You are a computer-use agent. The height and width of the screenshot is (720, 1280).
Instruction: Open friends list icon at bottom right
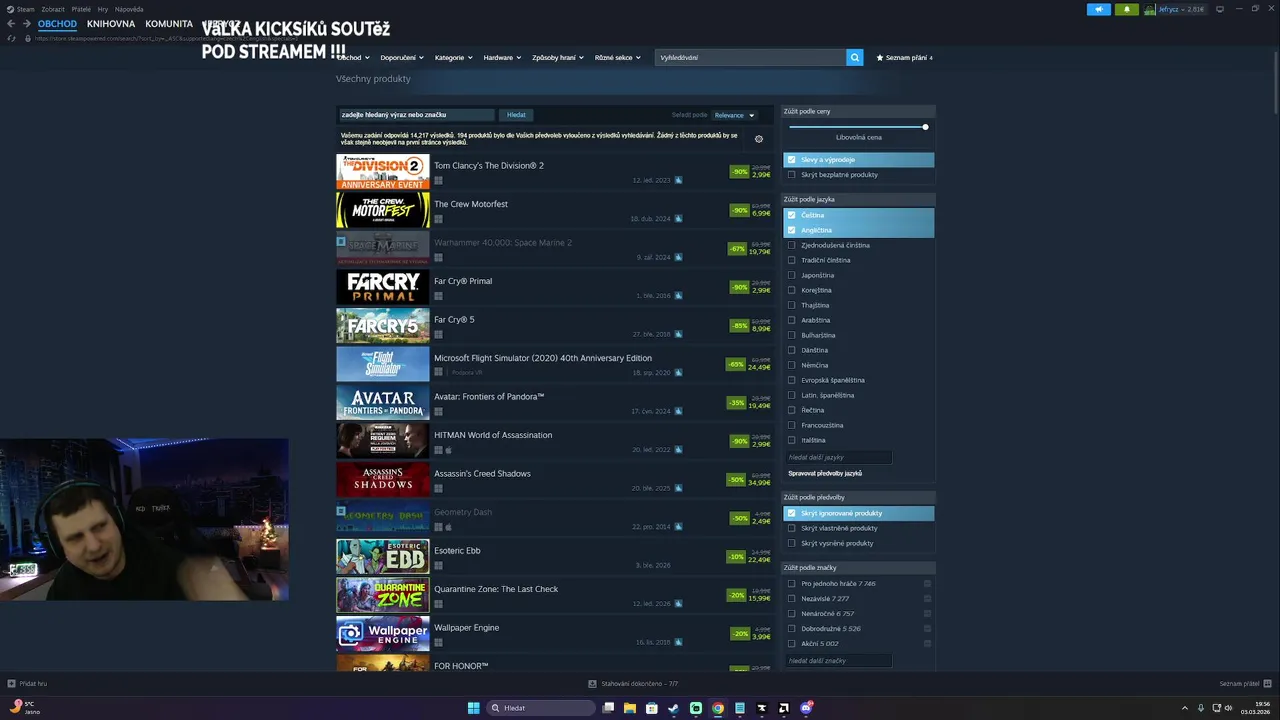point(1267,684)
